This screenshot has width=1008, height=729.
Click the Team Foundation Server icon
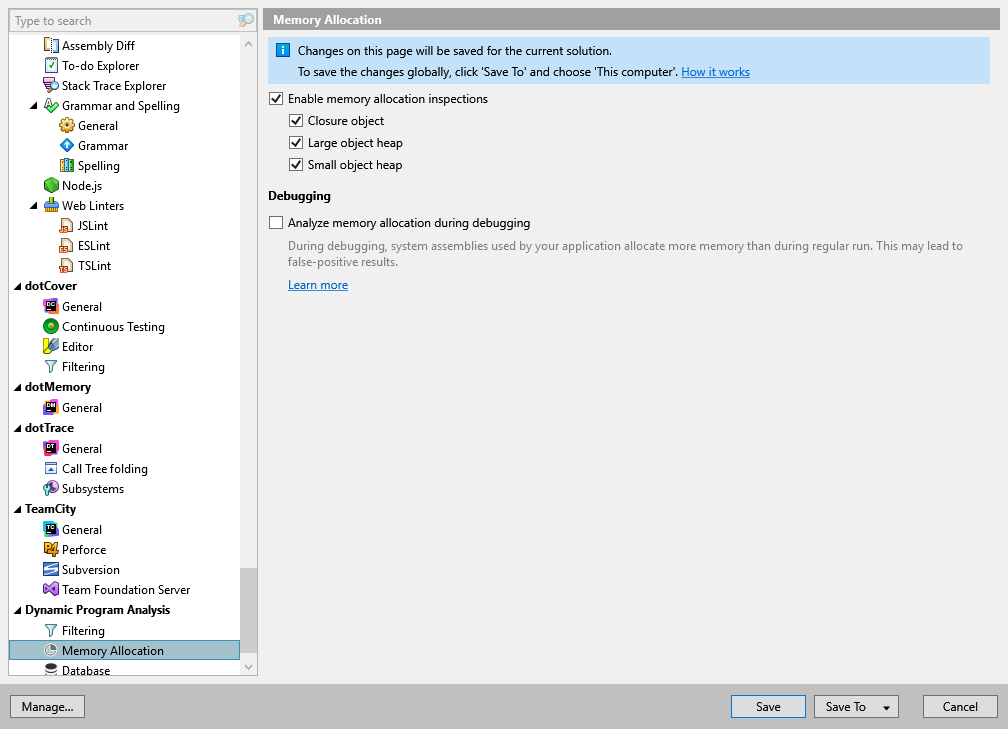click(x=49, y=589)
